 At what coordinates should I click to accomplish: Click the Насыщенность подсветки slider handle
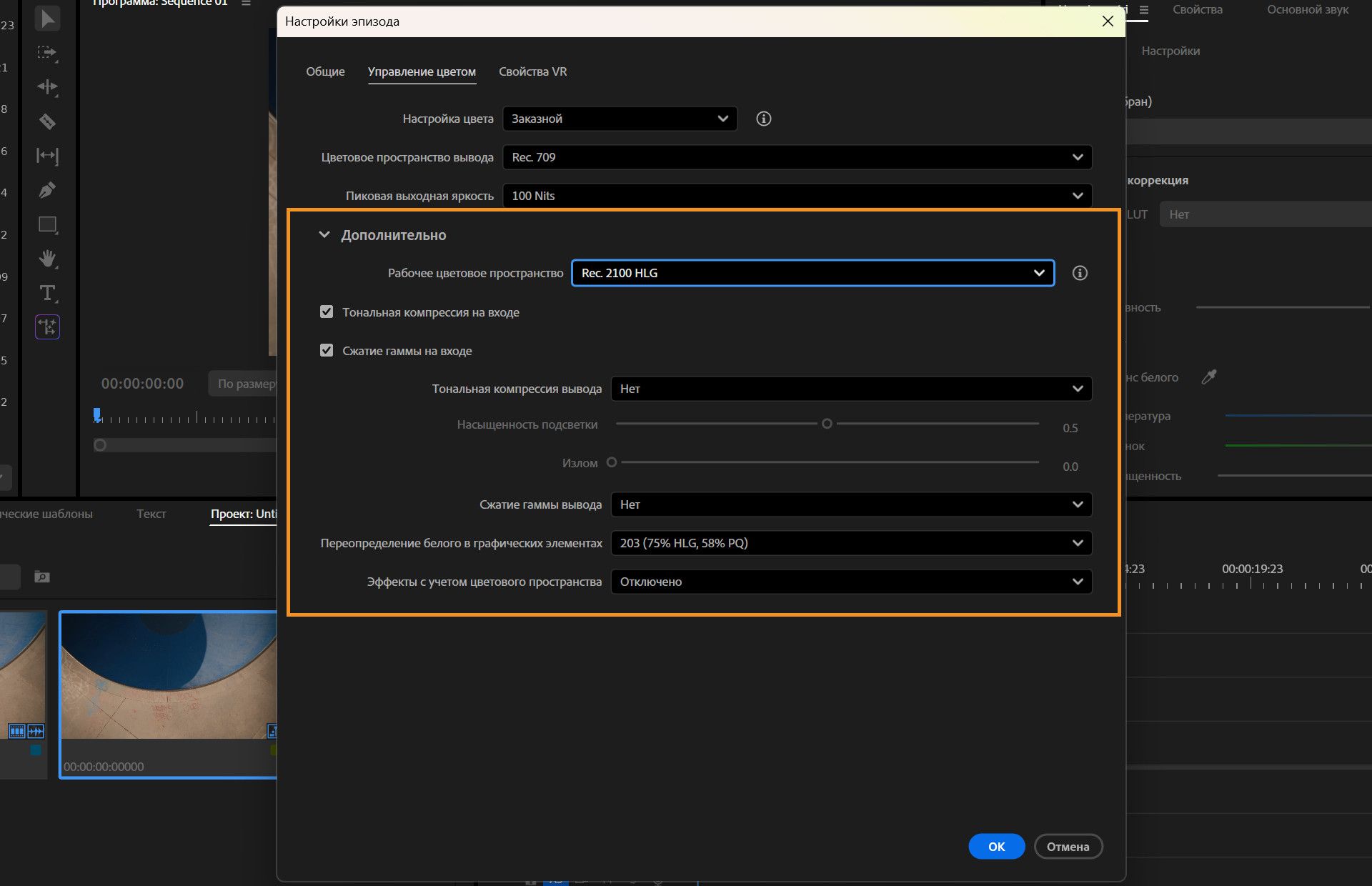(827, 424)
